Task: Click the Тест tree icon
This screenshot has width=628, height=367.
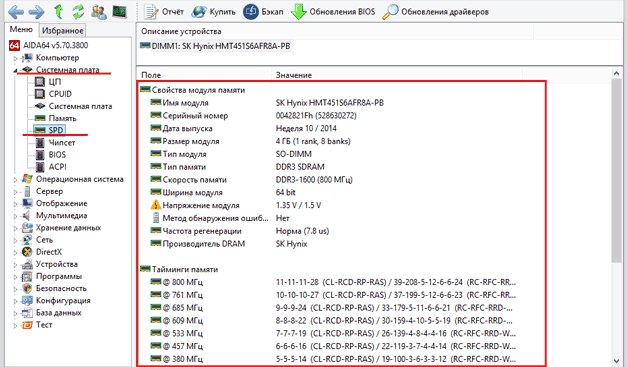Action: [x=27, y=325]
